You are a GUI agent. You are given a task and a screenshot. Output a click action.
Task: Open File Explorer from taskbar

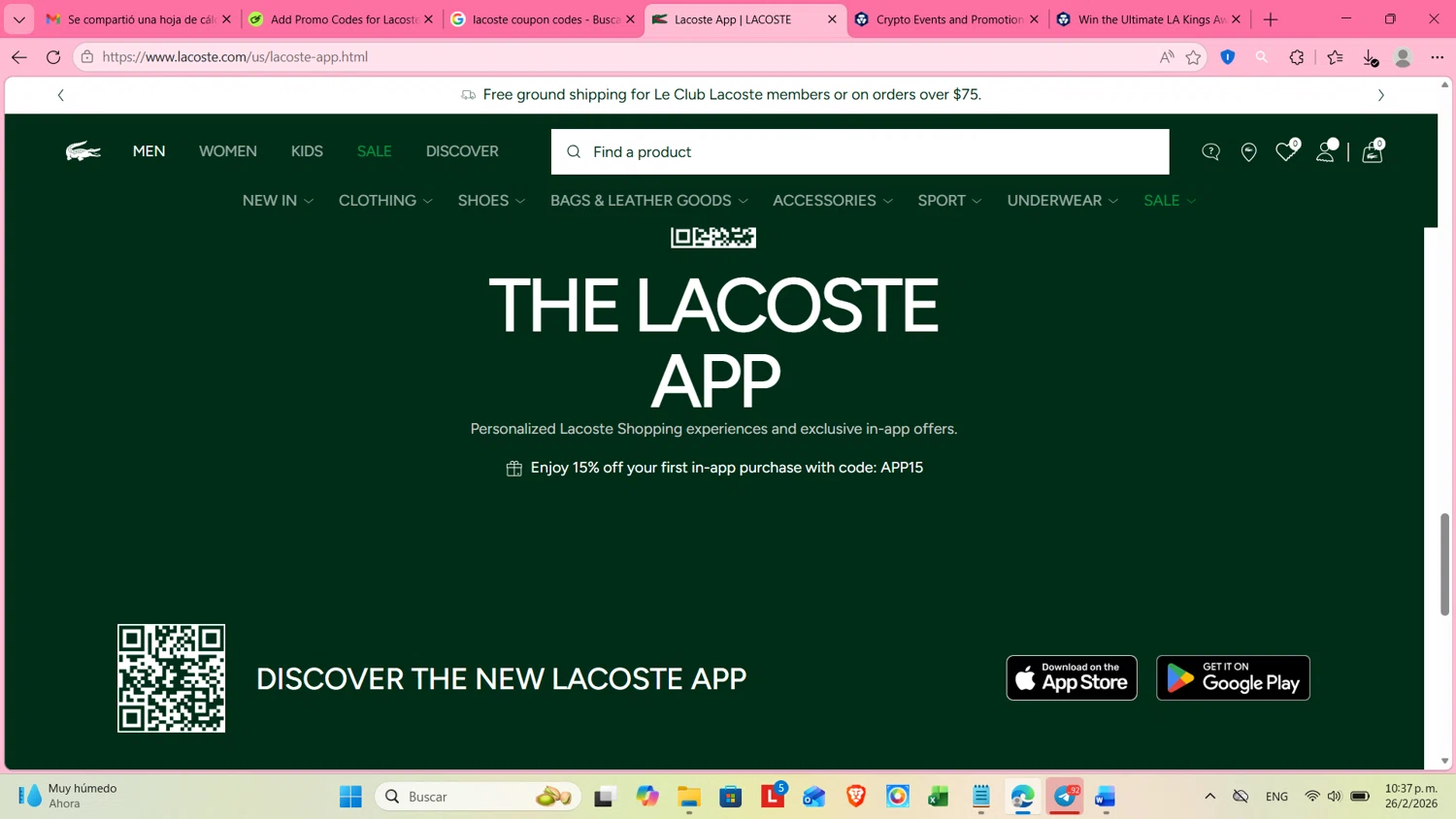689,797
